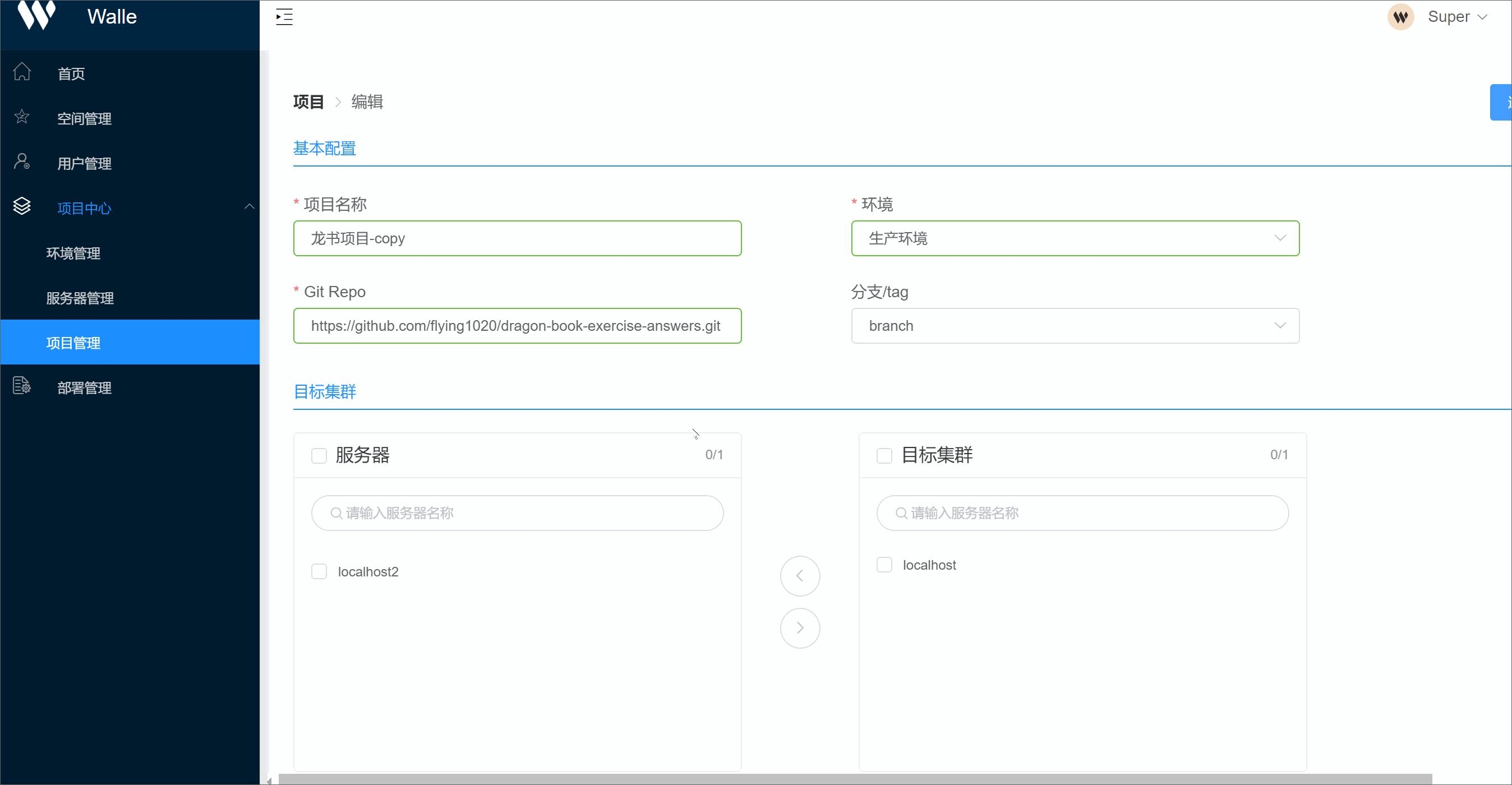Screen dimensions: 1512x785
Task: Open 环境管理 submenu item
Action: pos(130,253)
